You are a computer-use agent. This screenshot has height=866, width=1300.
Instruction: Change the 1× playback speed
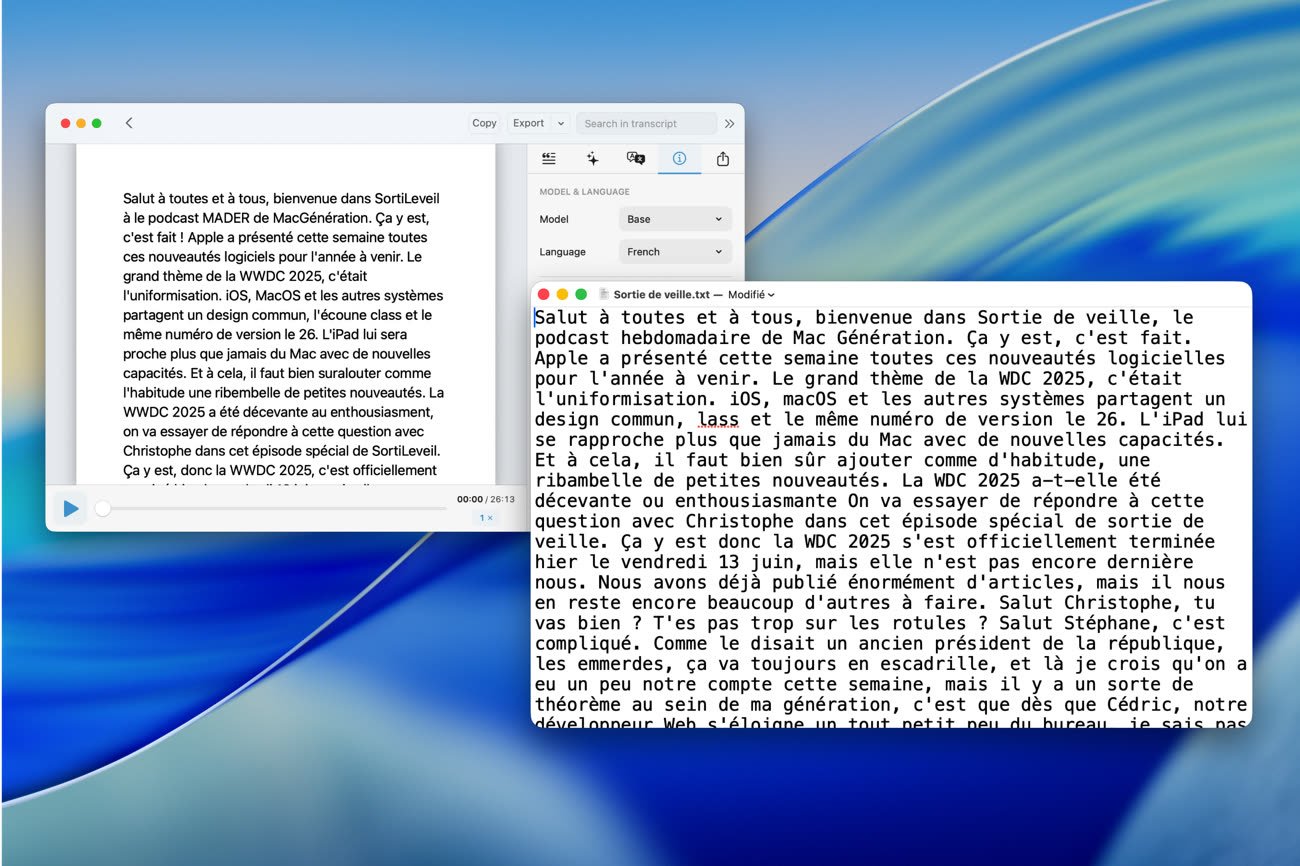pyautogui.click(x=486, y=518)
